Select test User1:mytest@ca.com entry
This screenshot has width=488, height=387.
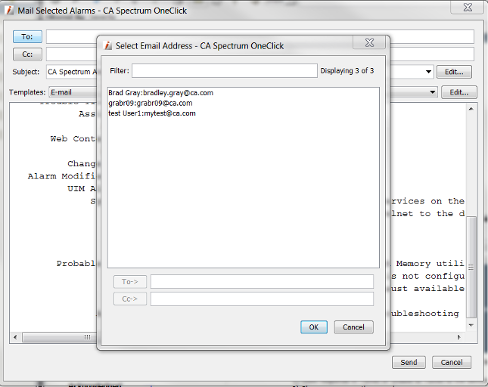click(x=152, y=113)
